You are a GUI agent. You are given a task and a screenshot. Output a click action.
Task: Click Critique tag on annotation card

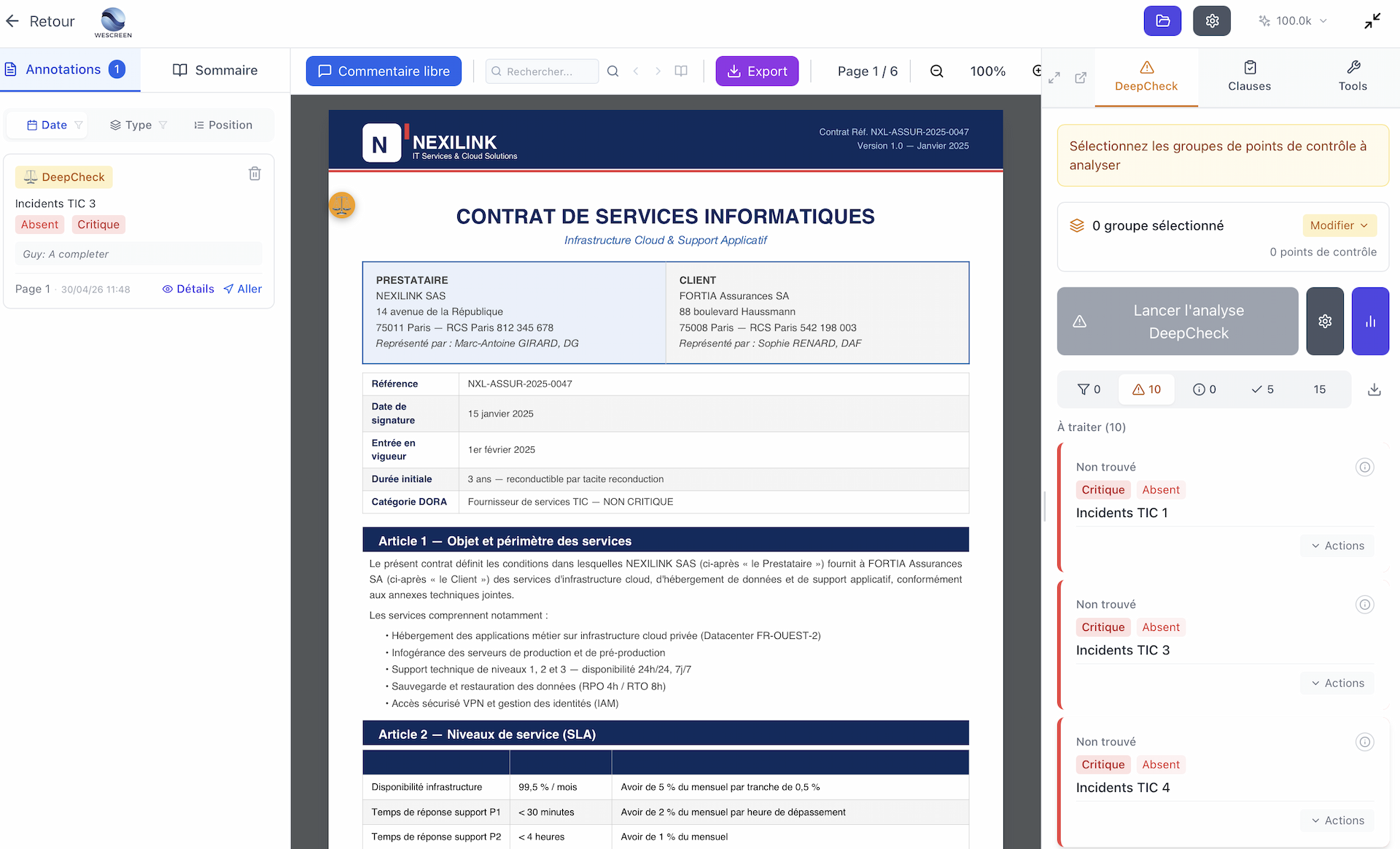98,225
